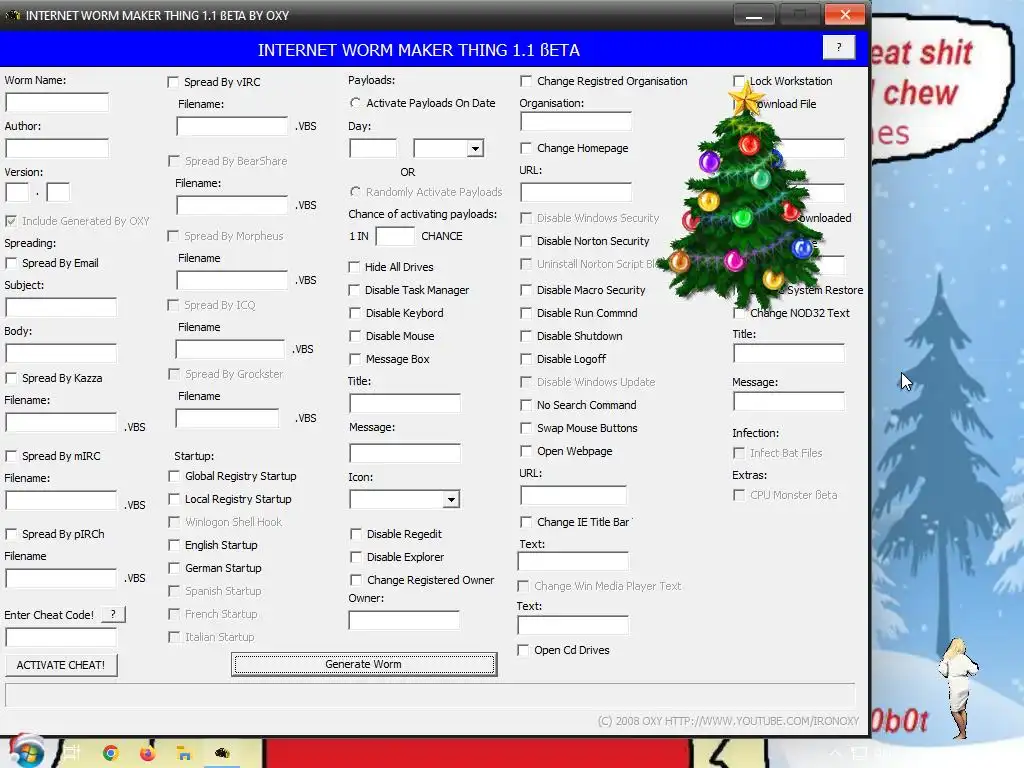Click the ACTIVATE CHEAT! button

[61, 665]
